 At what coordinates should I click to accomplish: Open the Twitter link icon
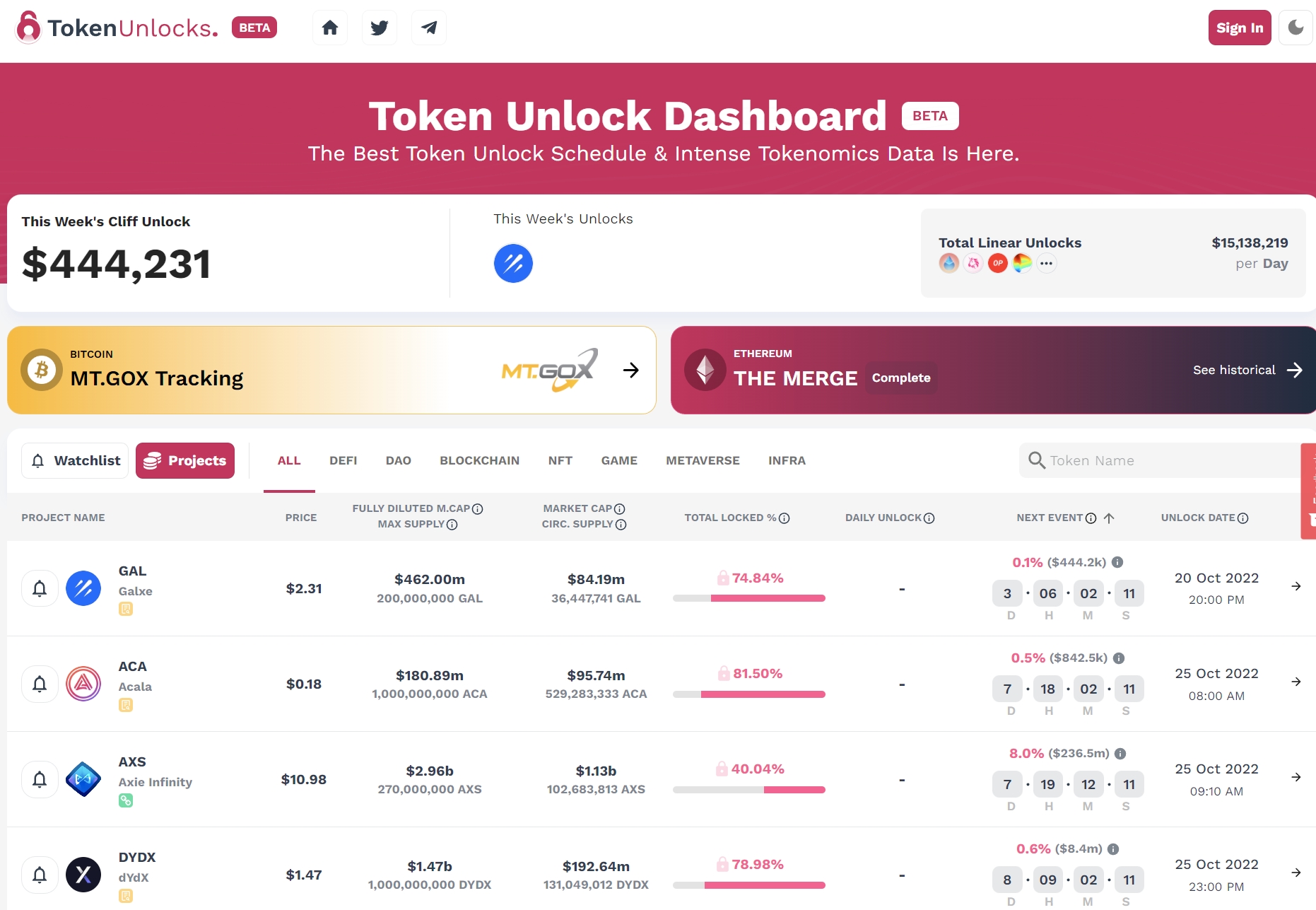pyautogui.click(x=380, y=28)
